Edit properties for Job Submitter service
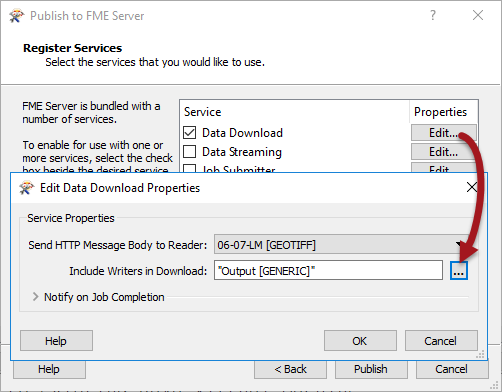Viewport: 502px width, 392px height. (x=444, y=168)
